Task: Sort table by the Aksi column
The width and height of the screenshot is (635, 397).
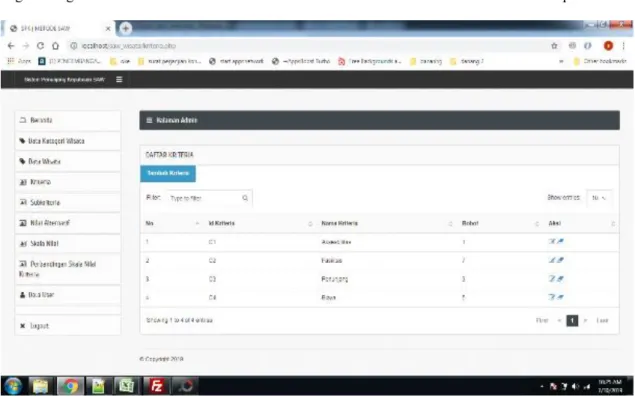Action: coord(581,223)
